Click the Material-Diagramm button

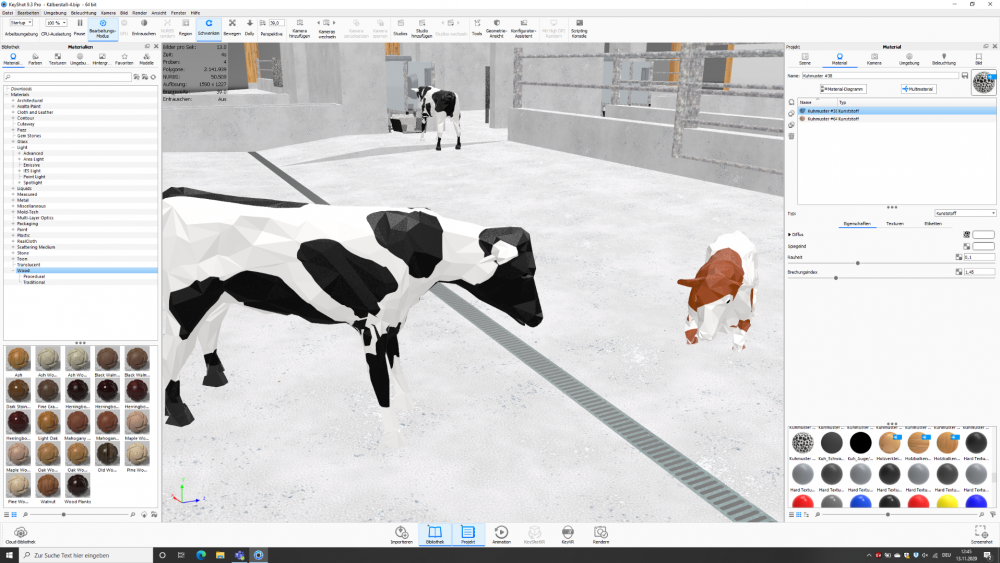pos(844,89)
